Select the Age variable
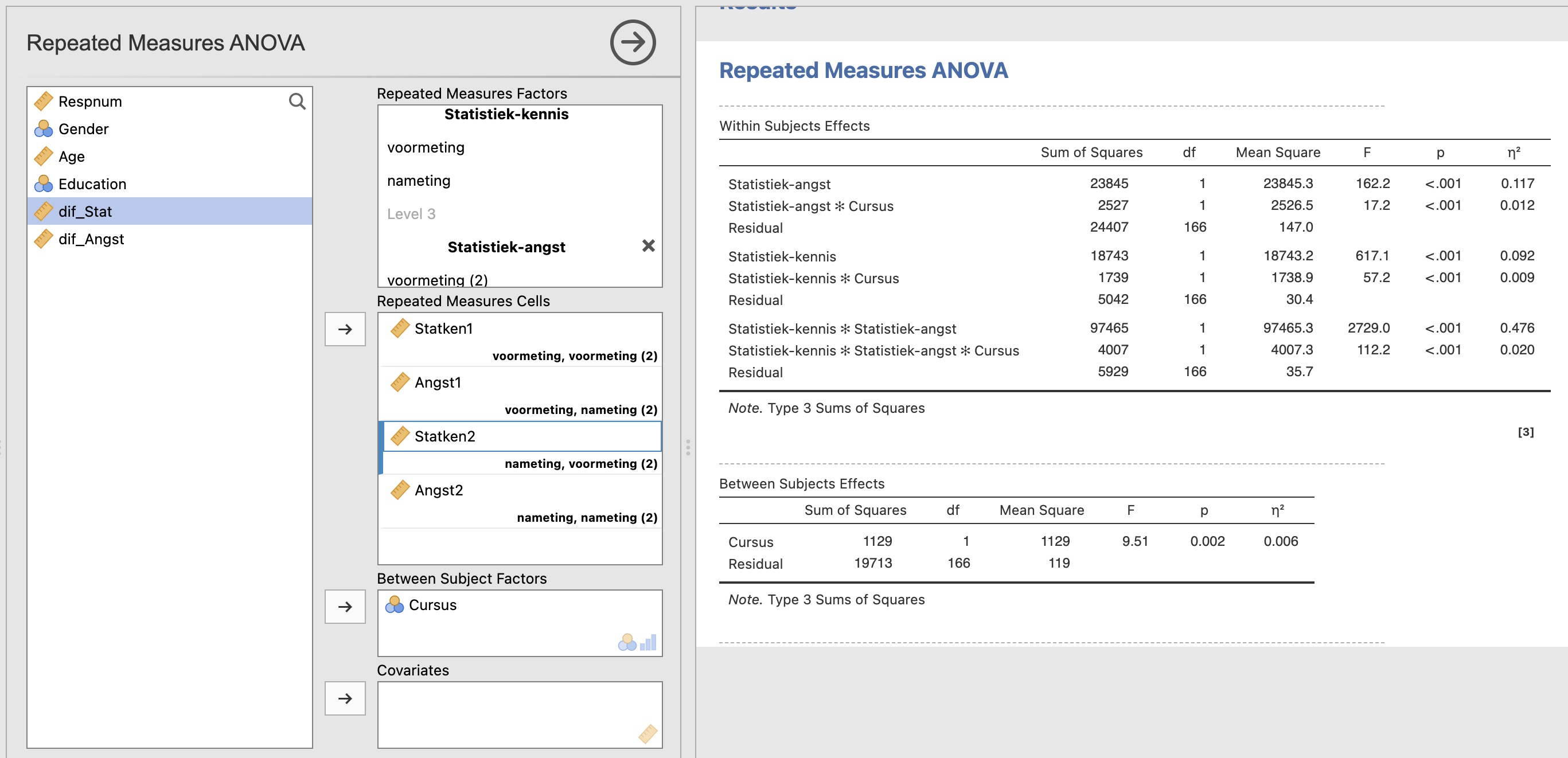 click(71, 157)
